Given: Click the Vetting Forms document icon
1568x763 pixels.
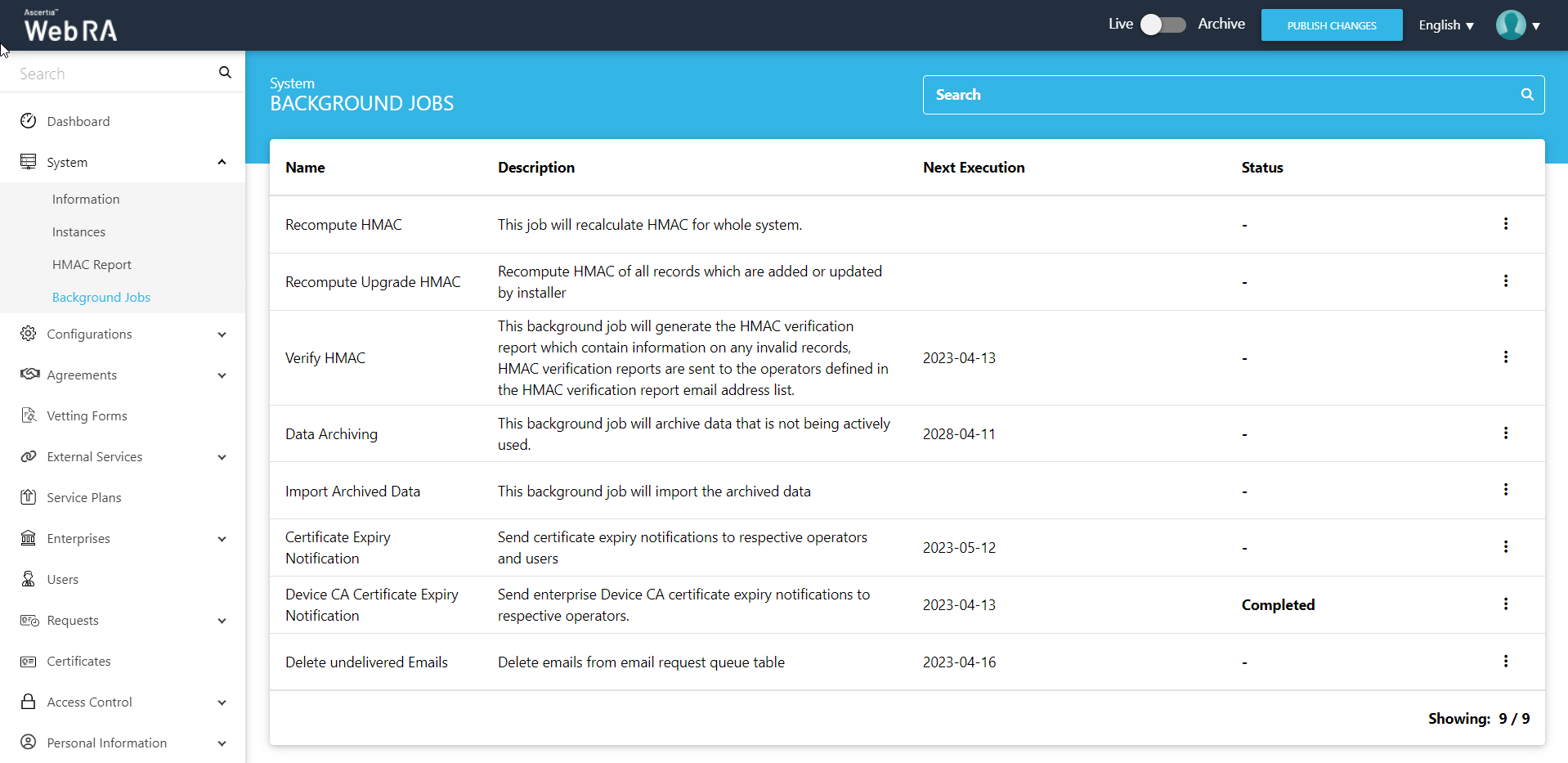Looking at the screenshot, I should point(29,415).
